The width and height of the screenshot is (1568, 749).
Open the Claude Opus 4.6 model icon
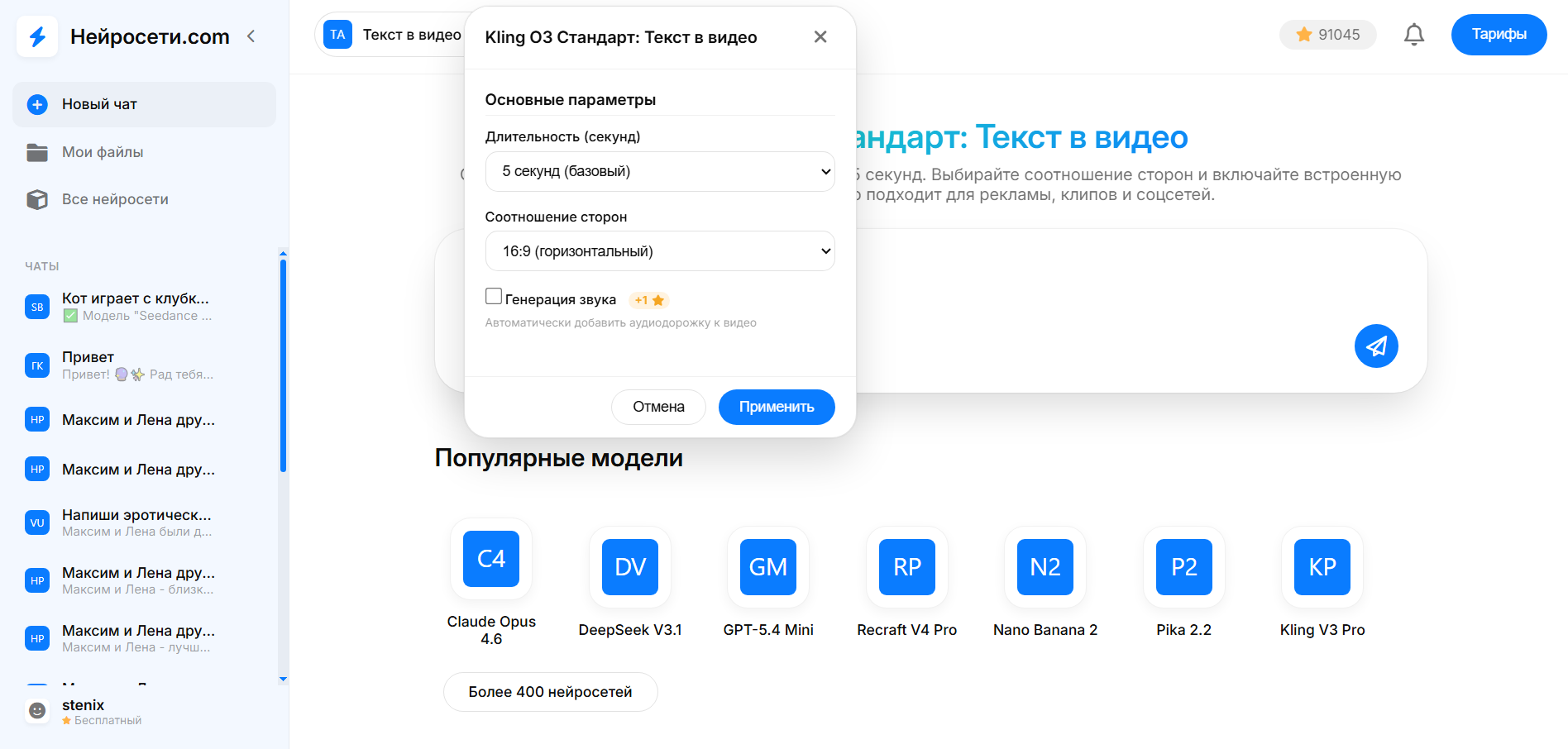click(x=491, y=559)
